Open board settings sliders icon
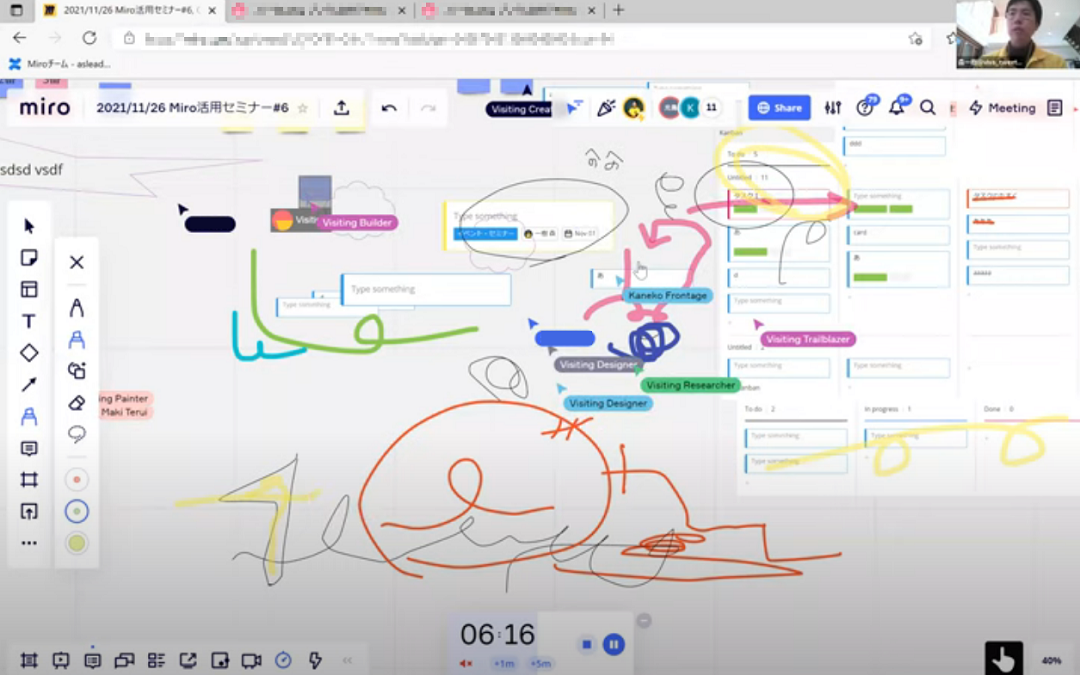The height and width of the screenshot is (675, 1080). pyautogui.click(x=833, y=107)
